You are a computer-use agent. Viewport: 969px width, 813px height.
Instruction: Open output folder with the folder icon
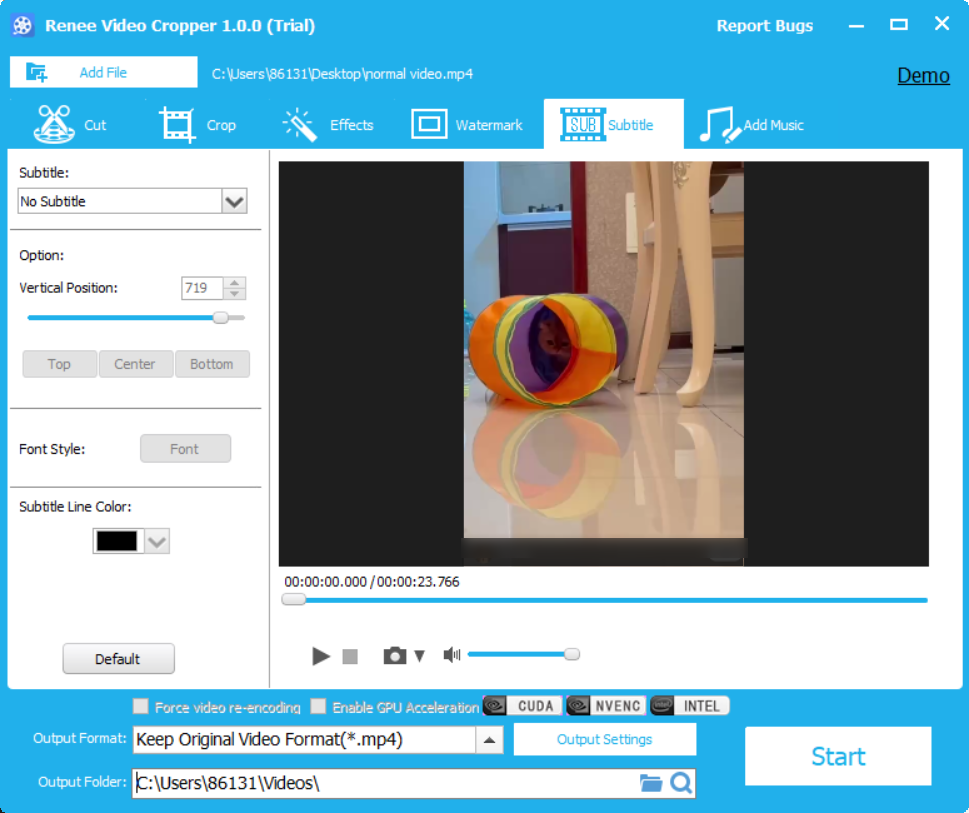[x=651, y=783]
